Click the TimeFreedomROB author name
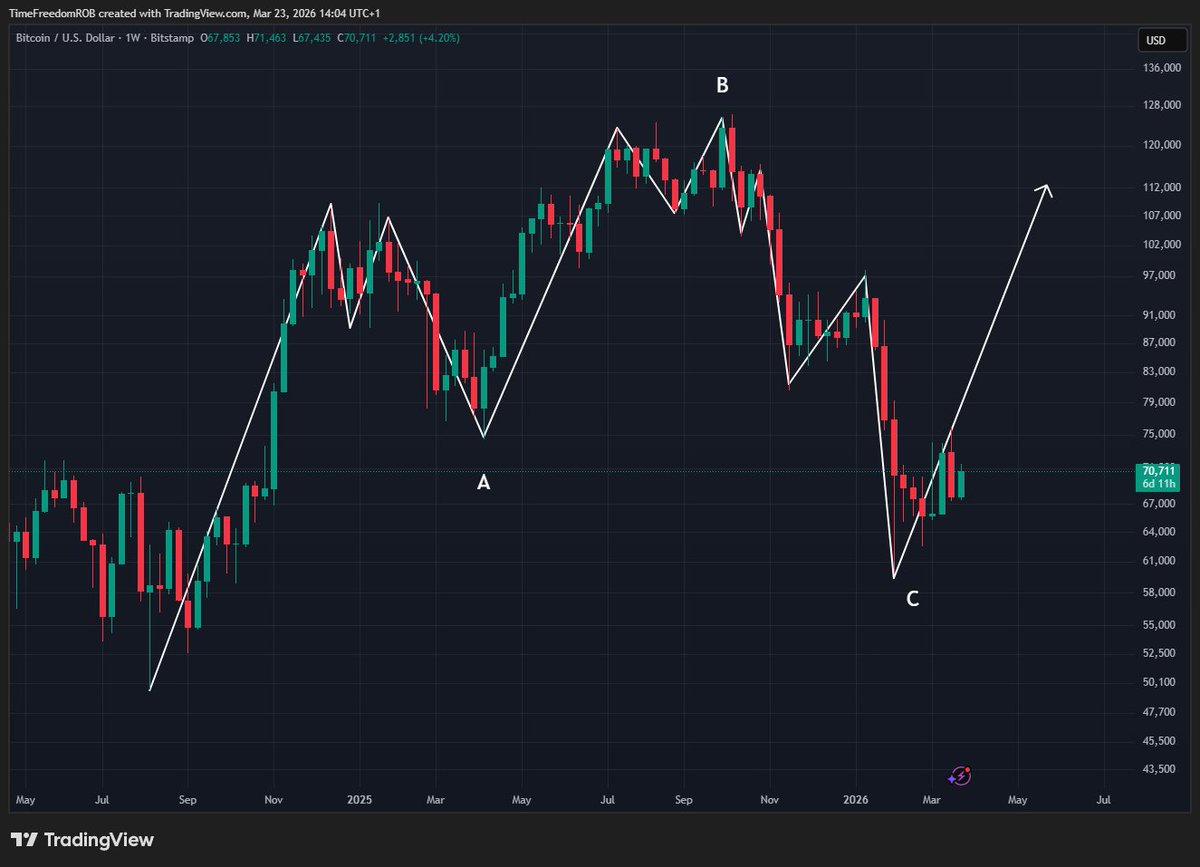Viewport: 1200px width, 867px height. point(50,13)
